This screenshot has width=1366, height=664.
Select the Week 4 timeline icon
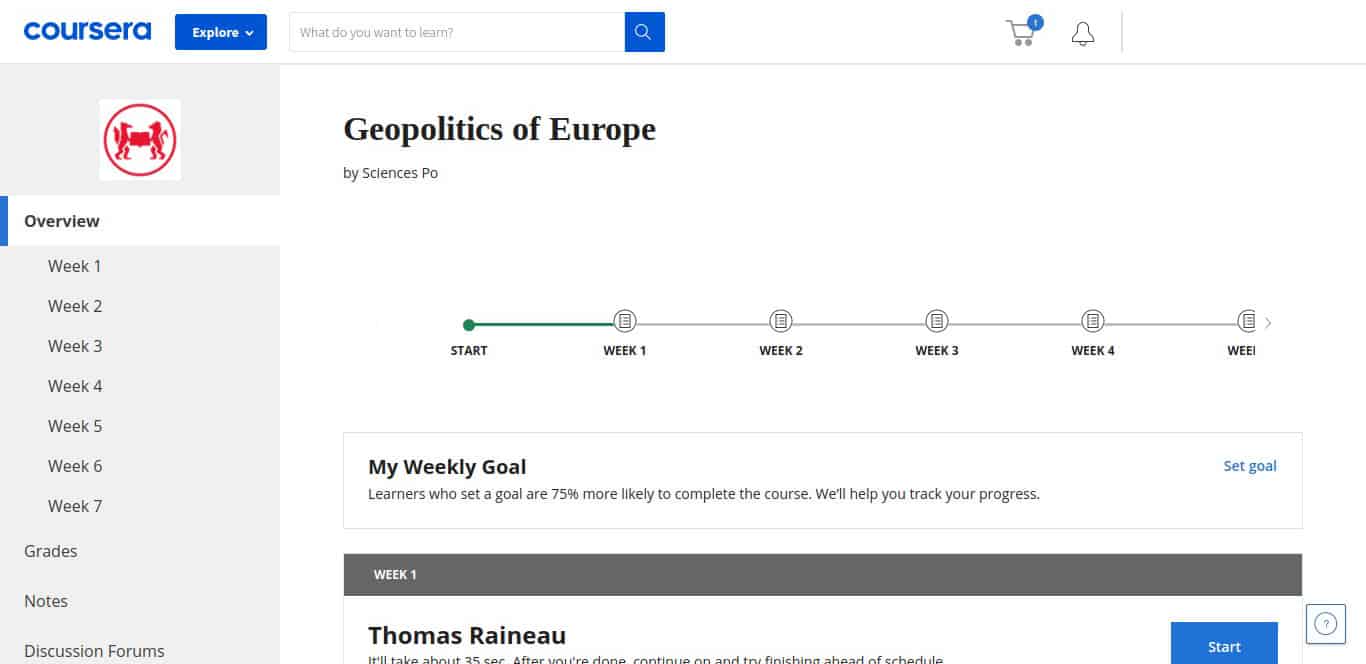click(1093, 321)
